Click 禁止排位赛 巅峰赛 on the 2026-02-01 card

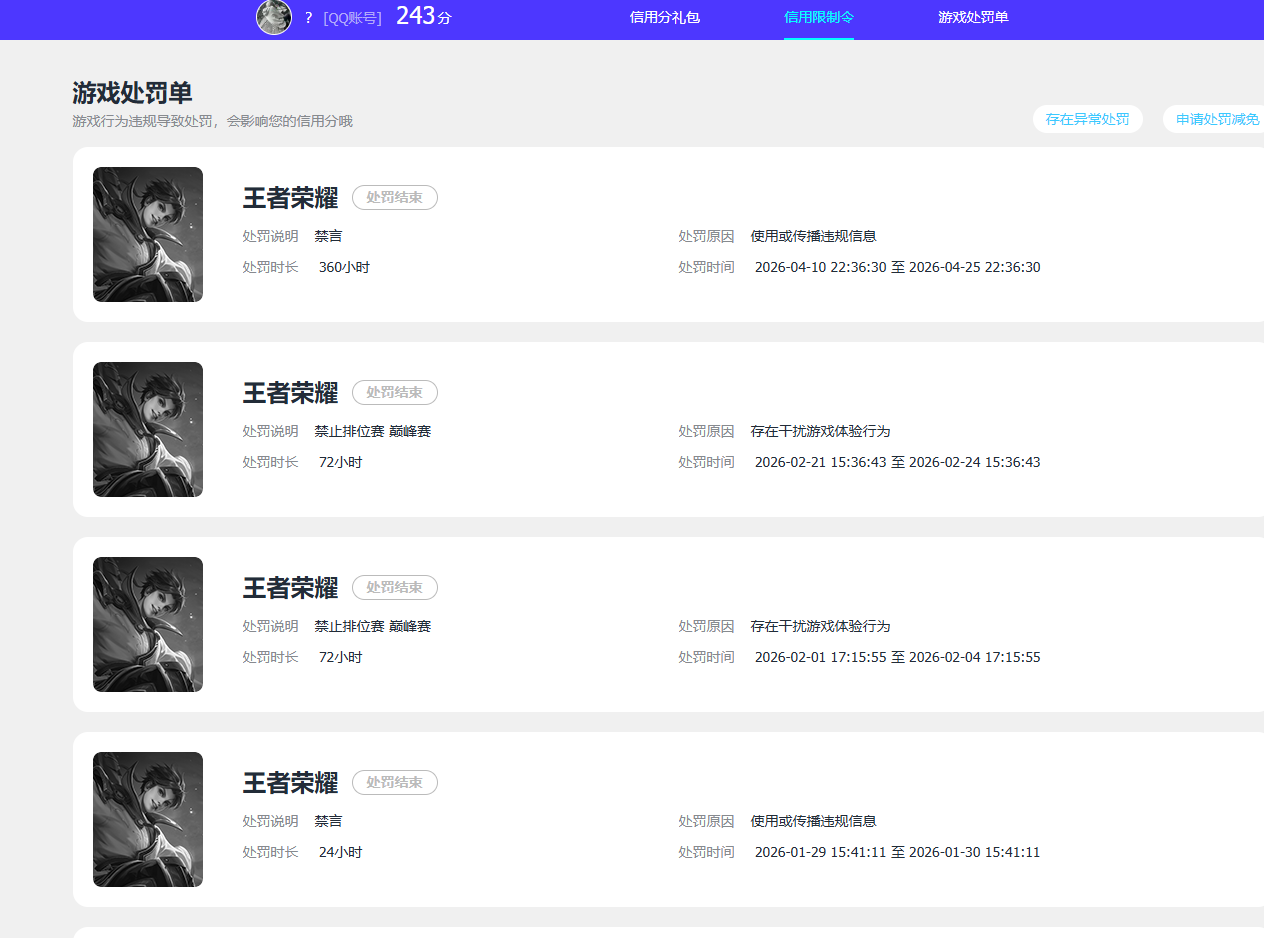(x=372, y=627)
